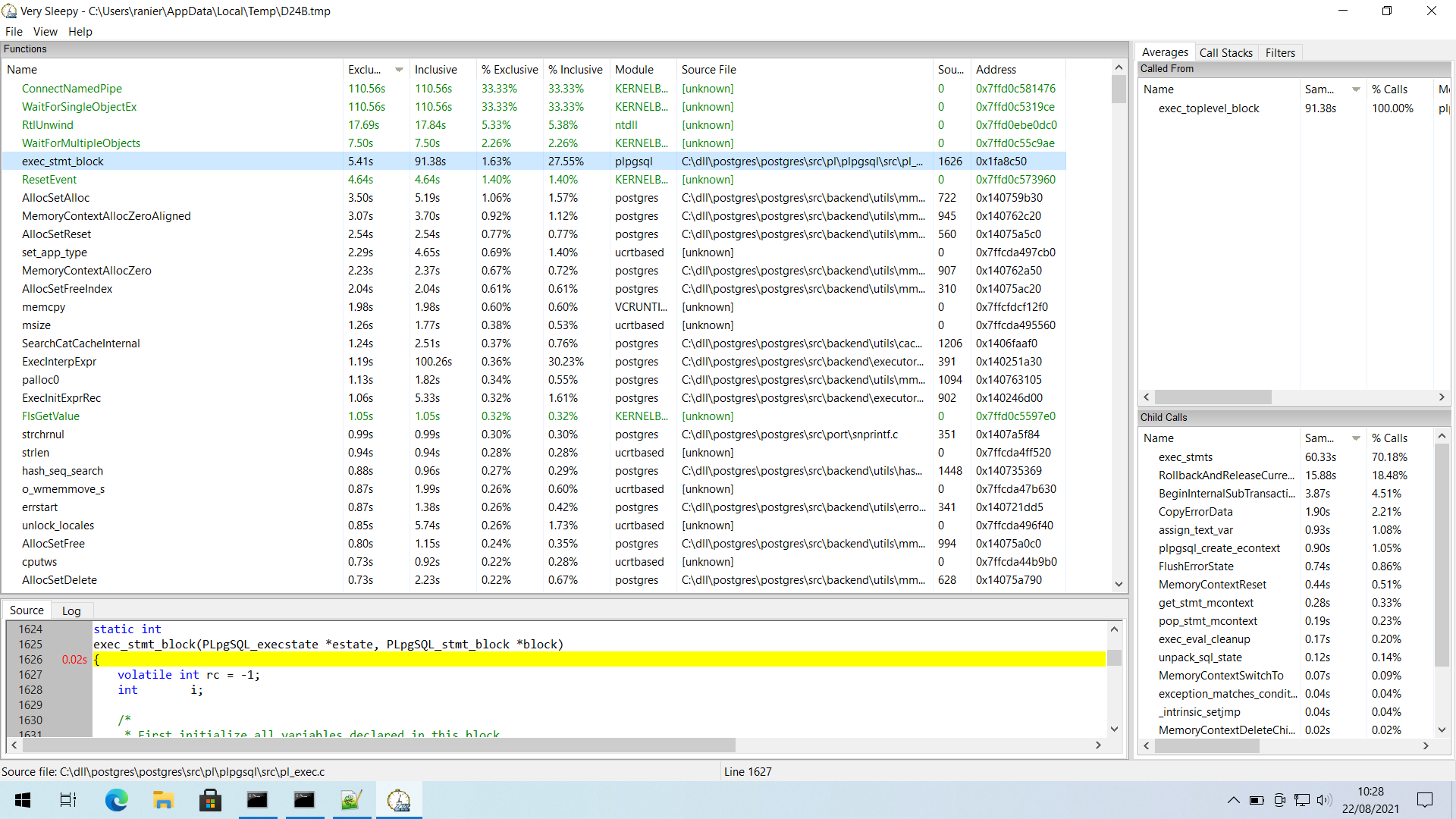This screenshot has width=1456, height=819.
Task: Click the Windows Start button
Action: (23, 800)
